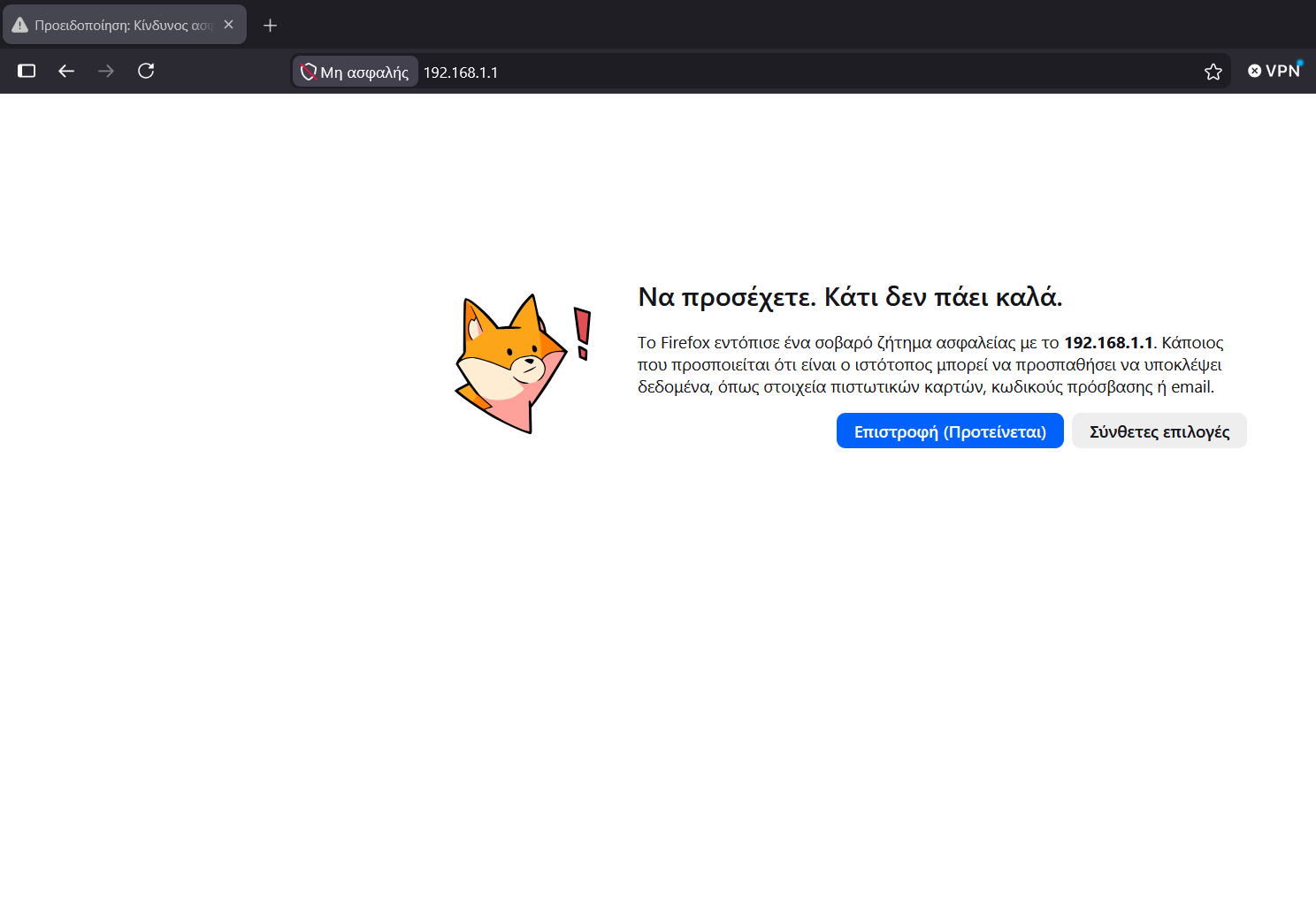Click Επιστροφή (Προτείνεται) button
This screenshot has width=1316, height=900.
[950, 431]
